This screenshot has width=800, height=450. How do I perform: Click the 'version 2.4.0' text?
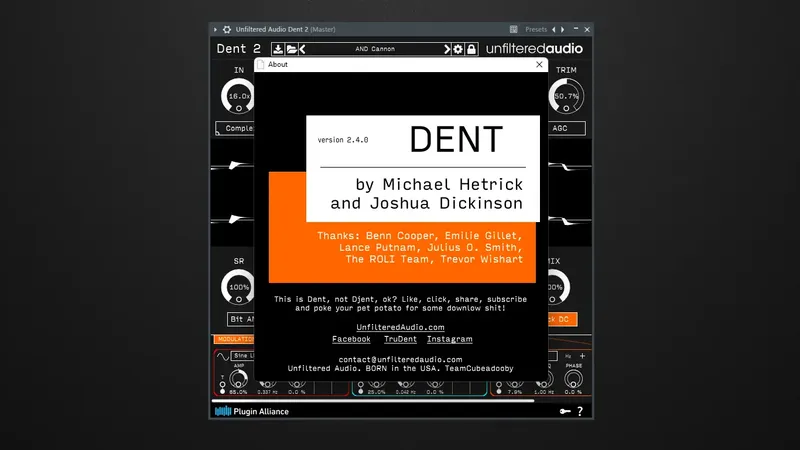tap(343, 140)
